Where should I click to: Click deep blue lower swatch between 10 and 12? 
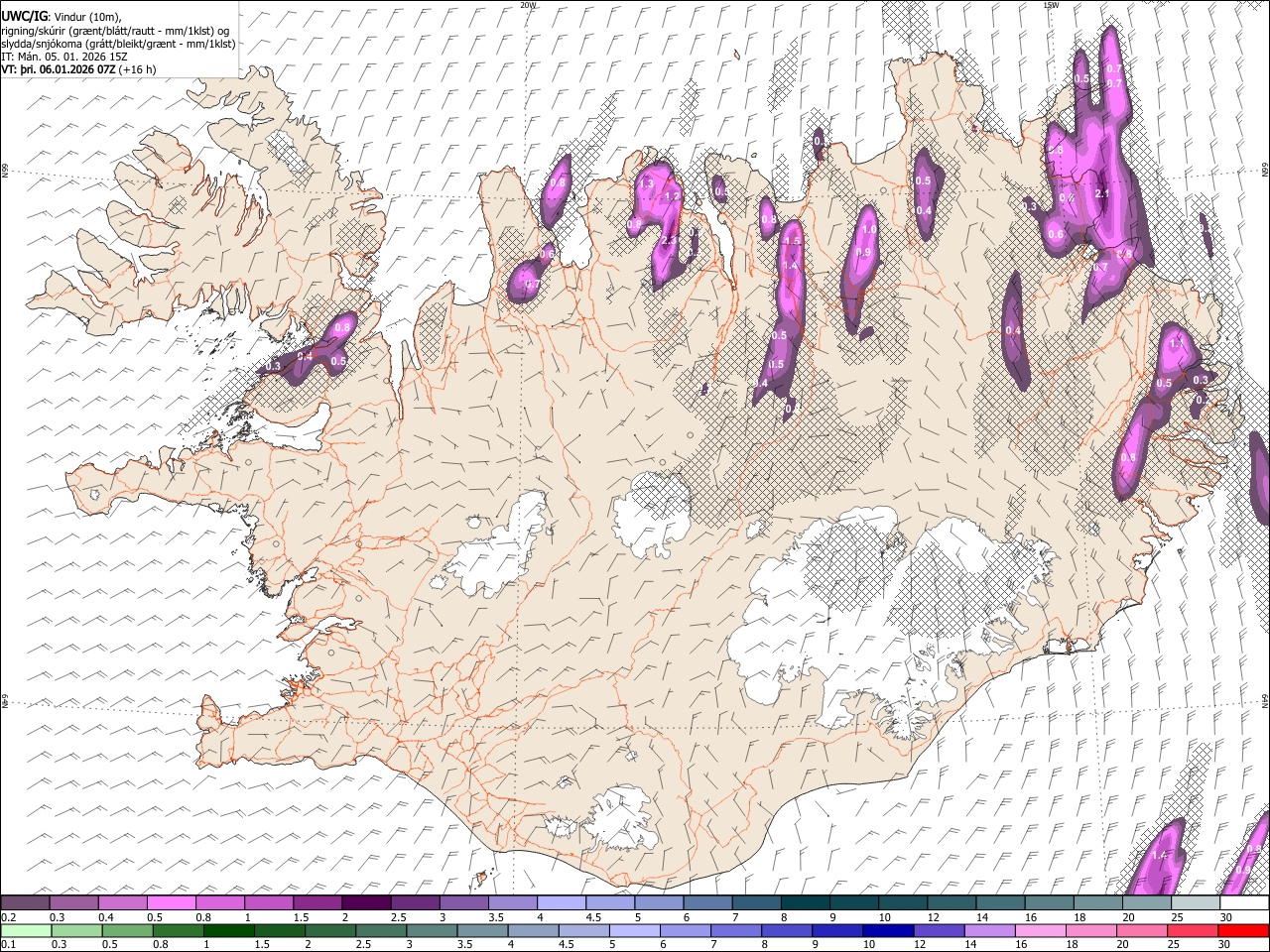(888, 930)
